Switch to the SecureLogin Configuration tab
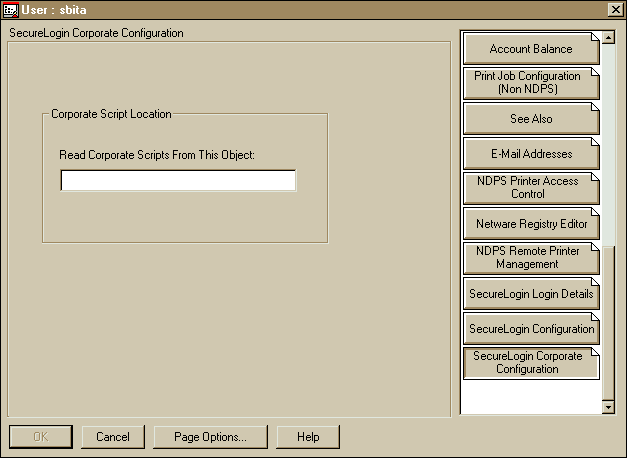627x458 pixels. [531, 328]
